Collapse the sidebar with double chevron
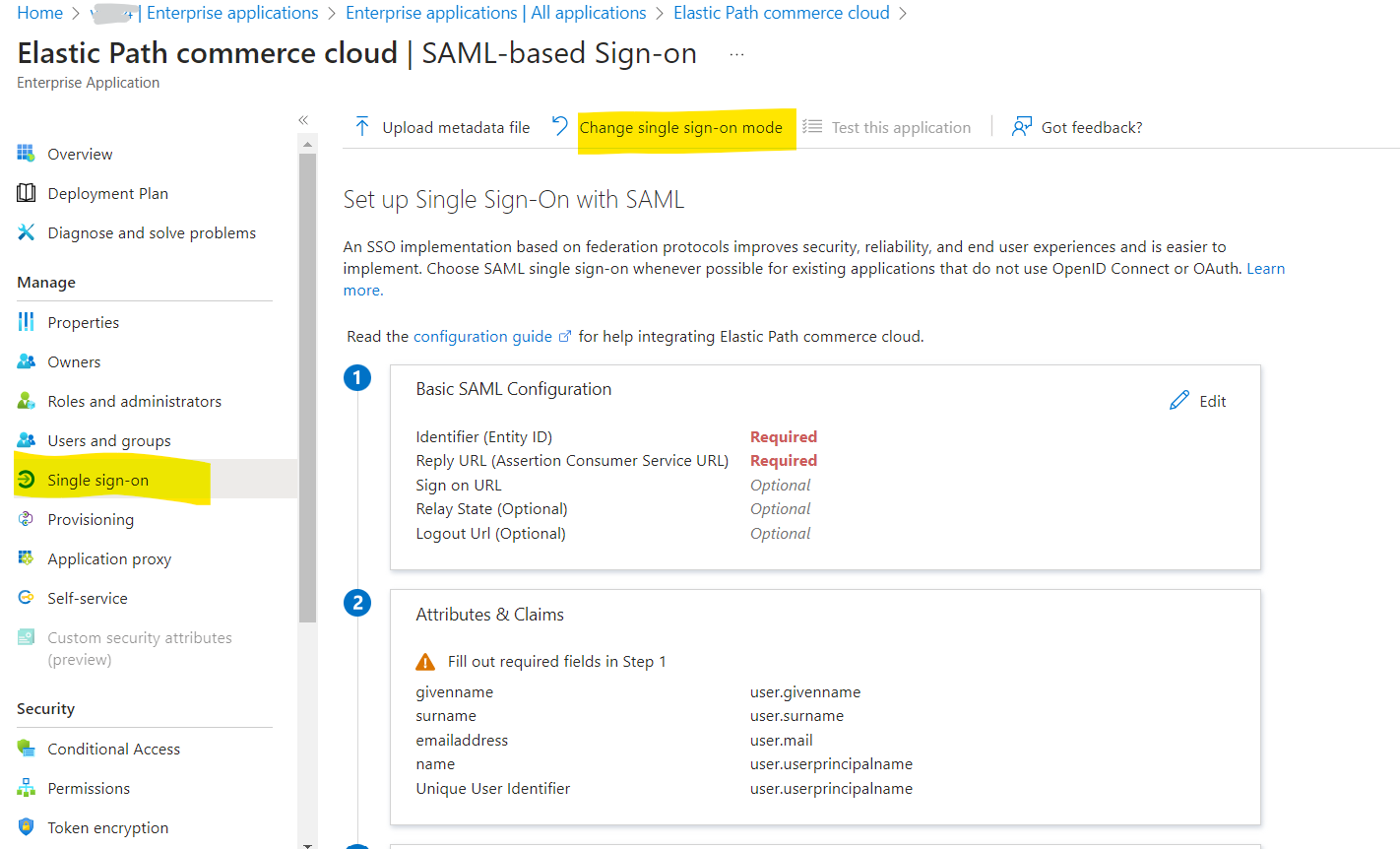The height and width of the screenshot is (849, 1400). click(x=303, y=120)
